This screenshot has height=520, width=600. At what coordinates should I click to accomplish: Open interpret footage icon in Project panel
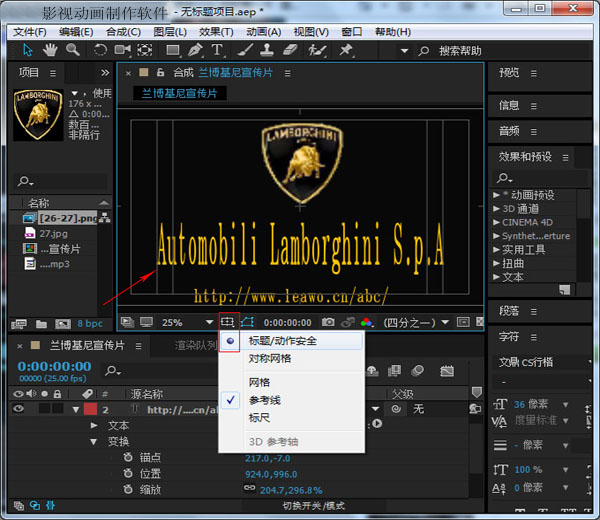pyautogui.click(x=19, y=324)
